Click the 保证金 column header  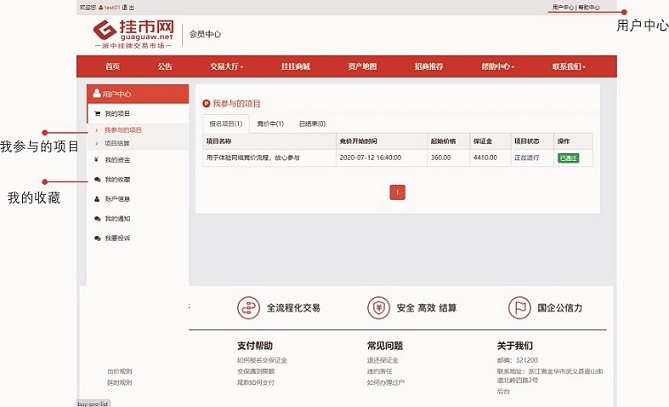[483, 141]
